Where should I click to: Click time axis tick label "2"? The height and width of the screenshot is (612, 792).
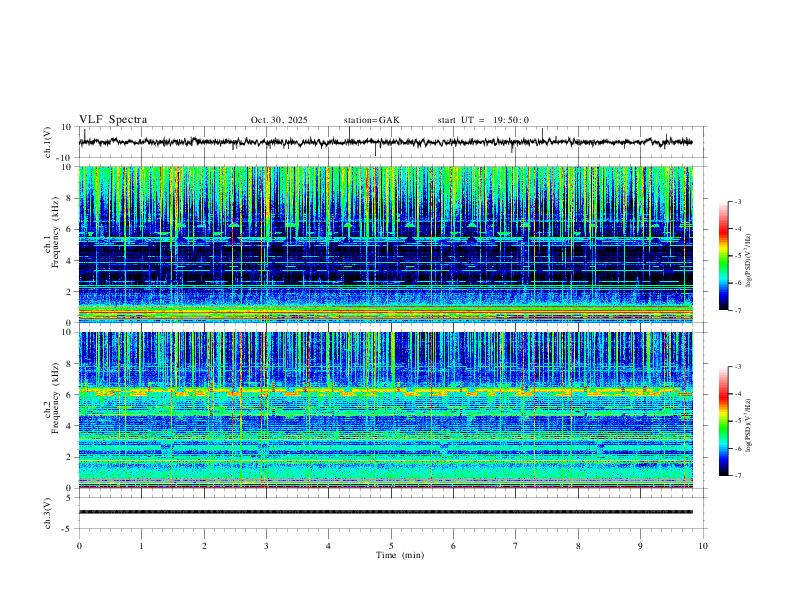tap(204, 546)
